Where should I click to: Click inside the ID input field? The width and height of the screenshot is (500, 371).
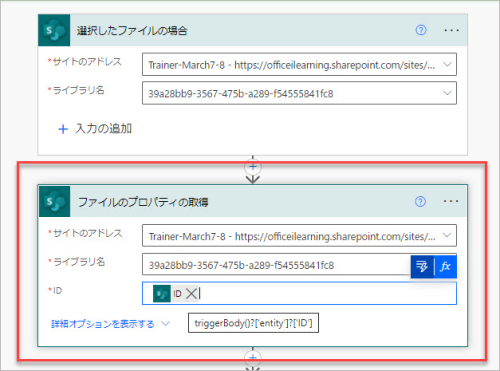click(x=299, y=293)
